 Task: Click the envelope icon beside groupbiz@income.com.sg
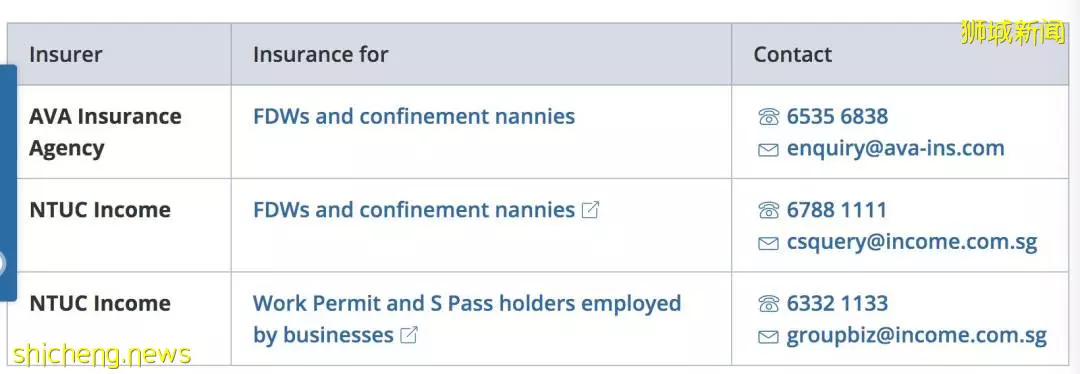point(768,336)
